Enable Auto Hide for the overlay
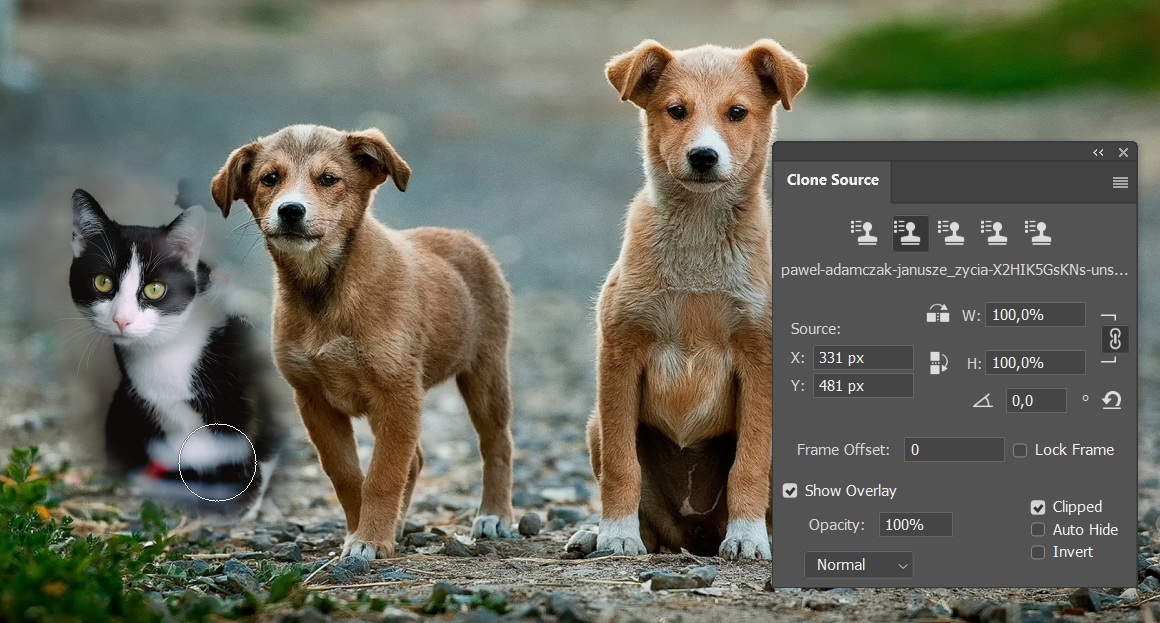The image size is (1160, 623). [x=1037, y=529]
